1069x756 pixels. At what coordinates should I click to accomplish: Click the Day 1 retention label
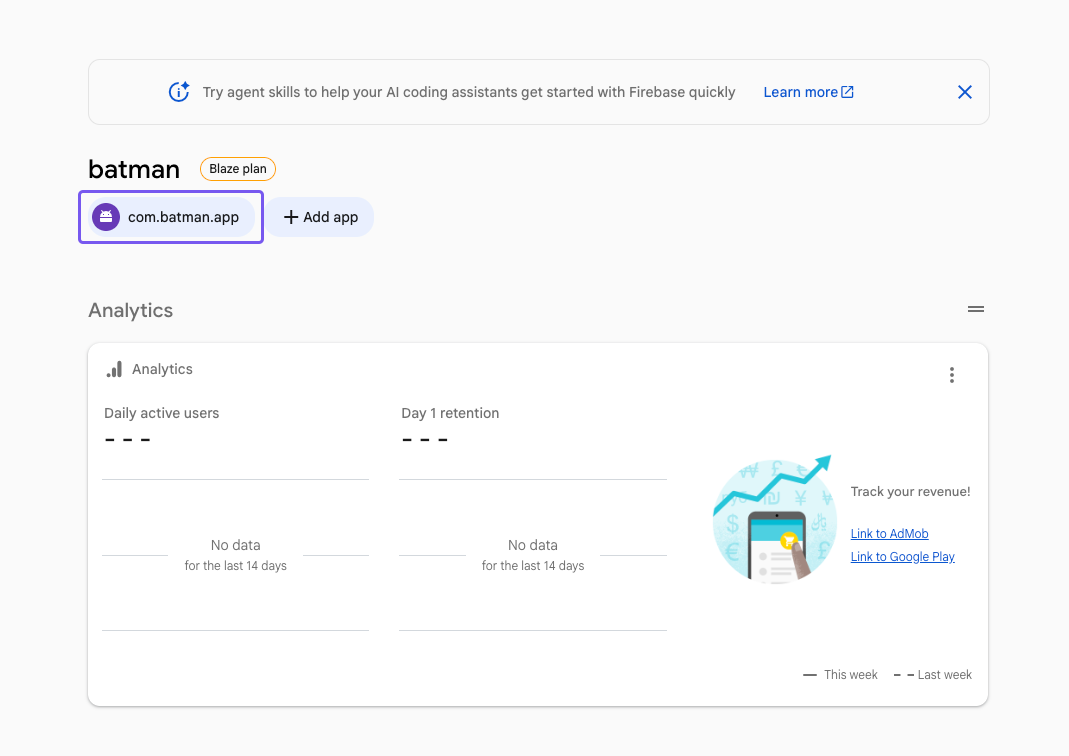[450, 413]
